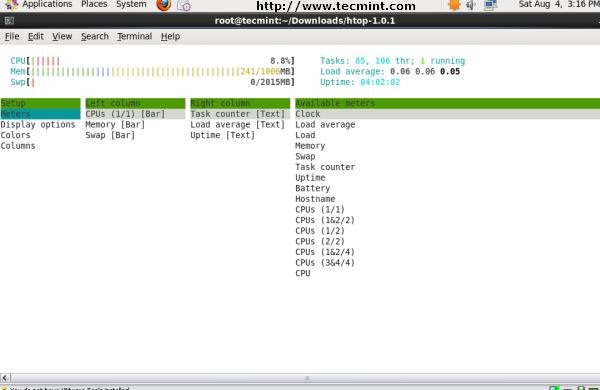Select Hostname in available meters
Viewport: 600px width, 390px height.
point(315,199)
